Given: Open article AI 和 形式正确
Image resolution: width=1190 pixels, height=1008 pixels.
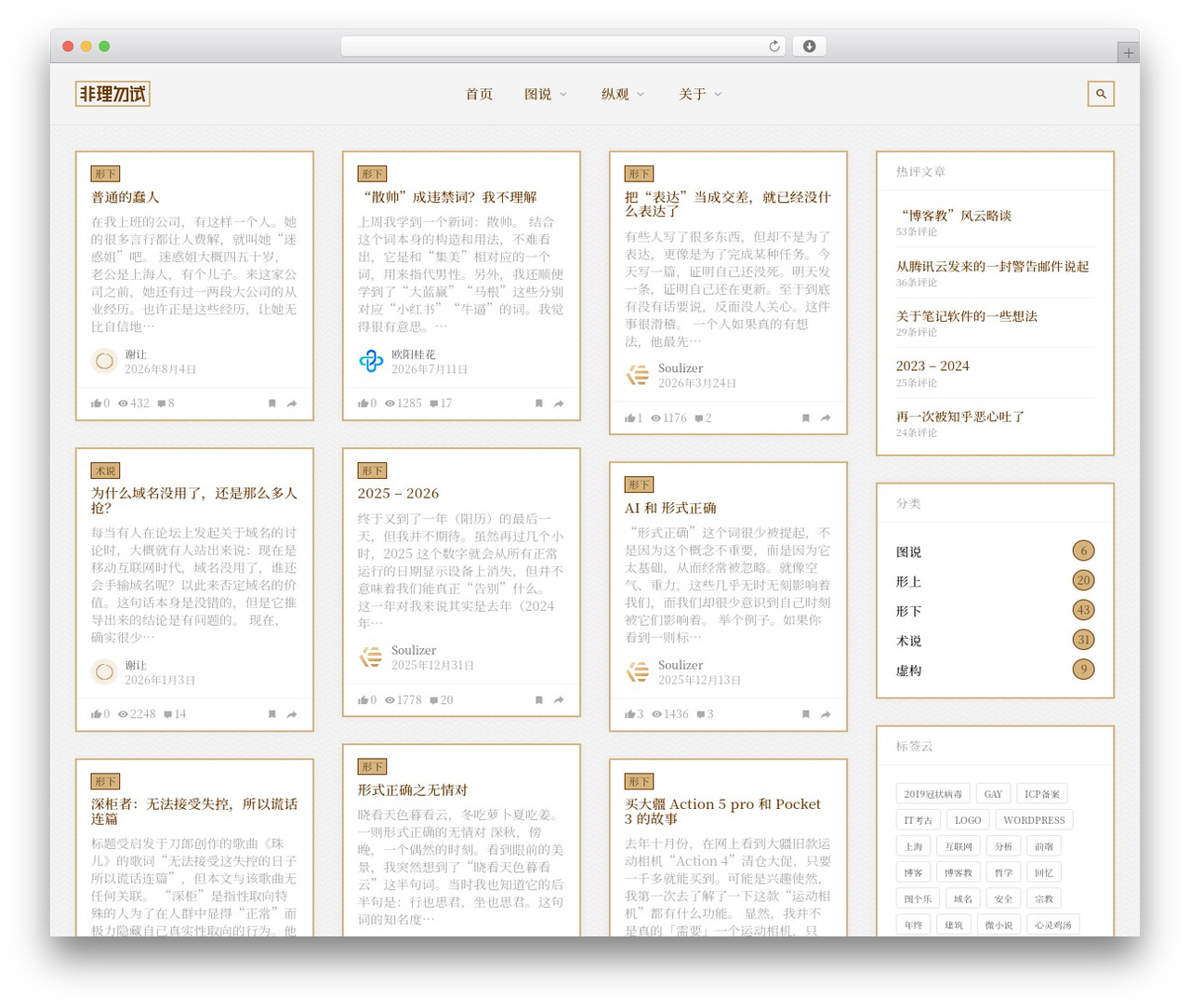Looking at the screenshot, I should tap(670, 508).
